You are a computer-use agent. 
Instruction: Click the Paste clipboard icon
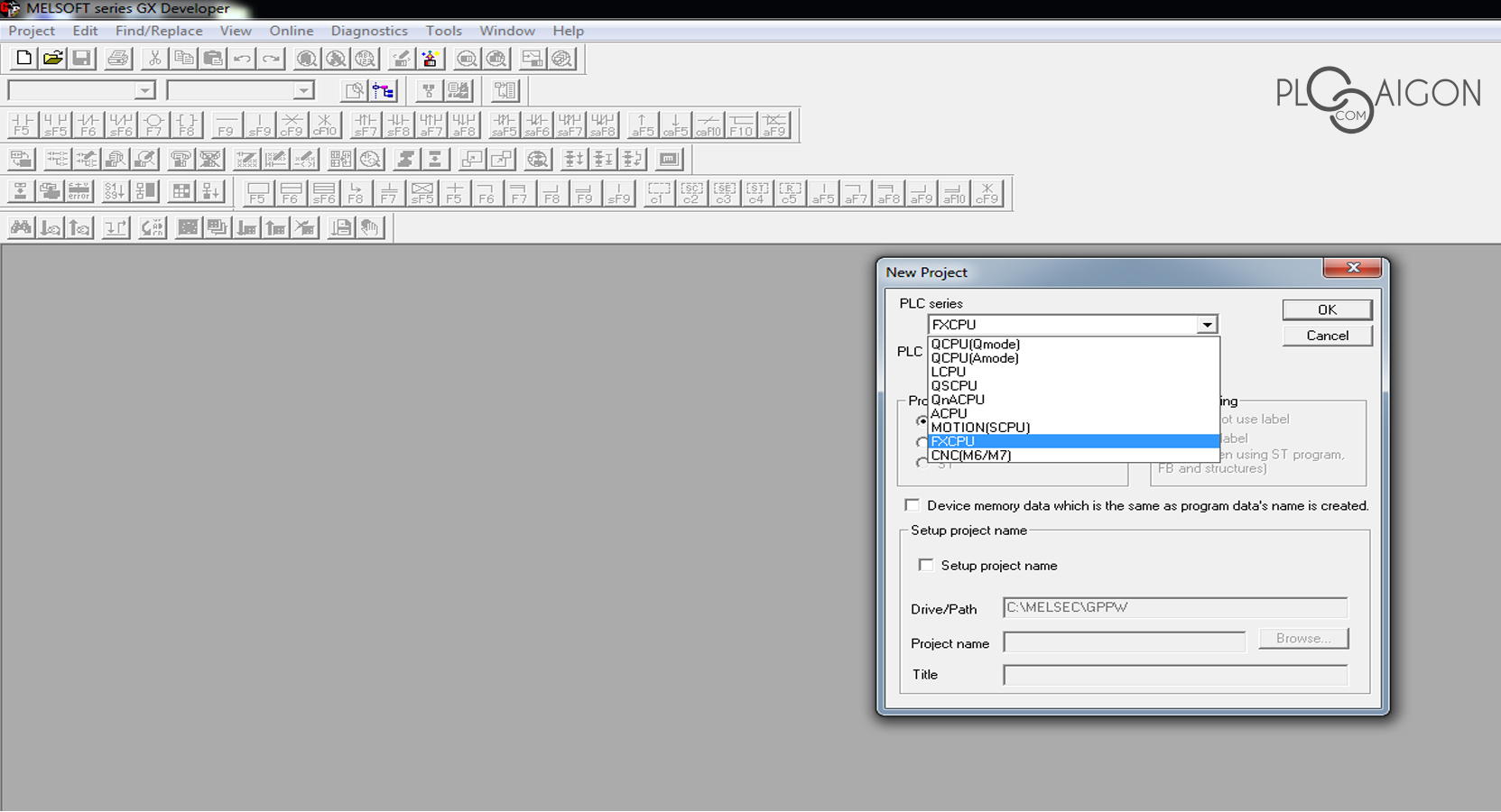click(213, 59)
